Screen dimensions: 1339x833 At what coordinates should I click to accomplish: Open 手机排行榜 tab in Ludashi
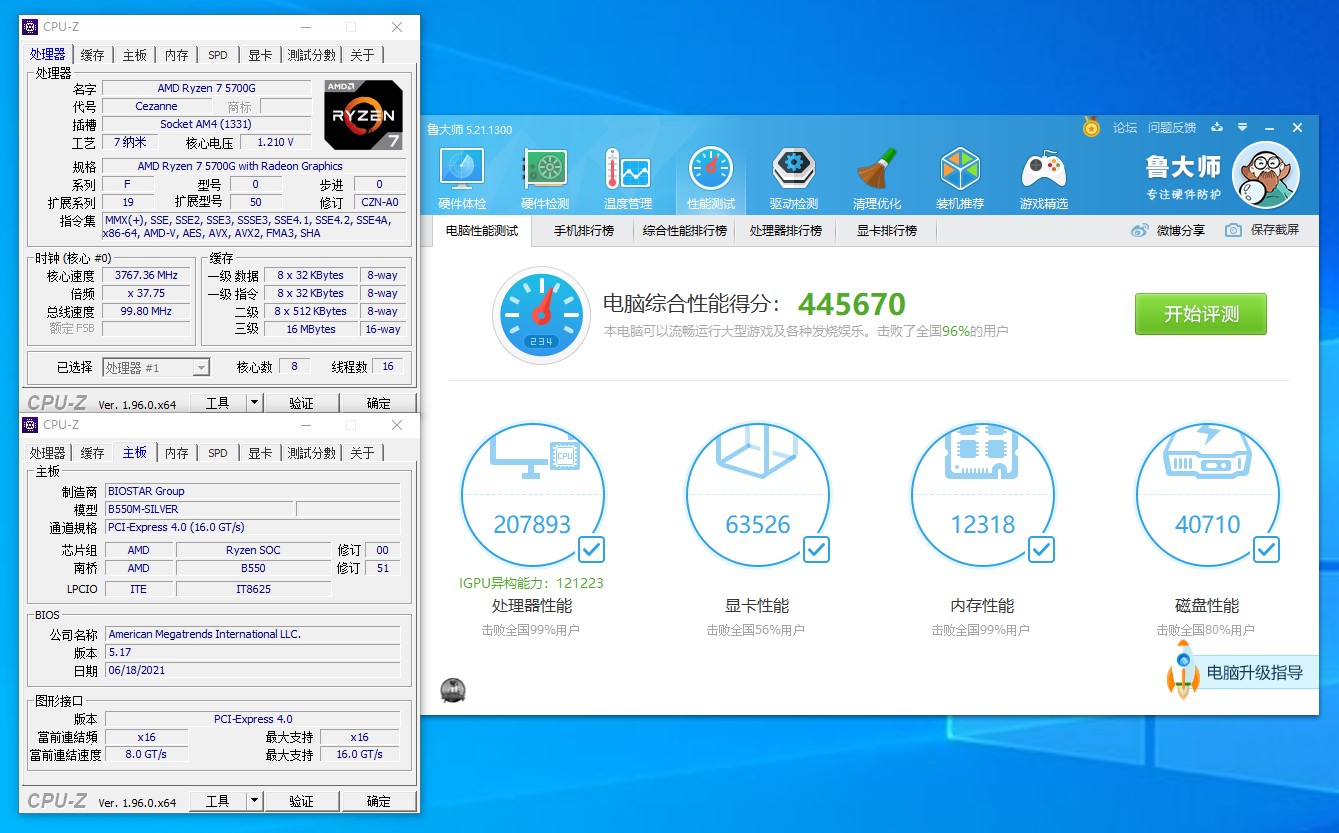[x=585, y=231]
